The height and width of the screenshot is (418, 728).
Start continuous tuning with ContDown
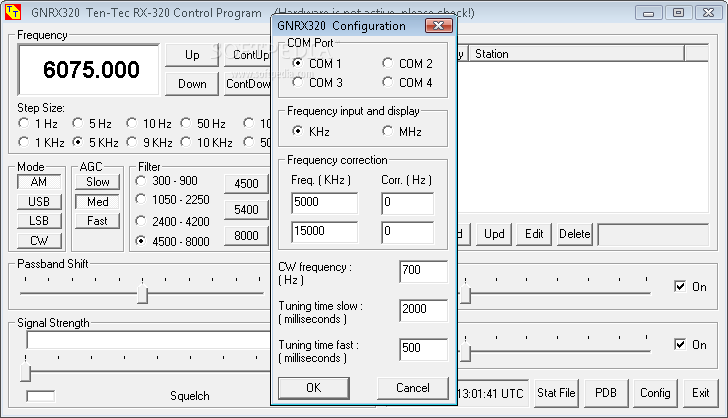pyautogui.click(x=247, y=84)
